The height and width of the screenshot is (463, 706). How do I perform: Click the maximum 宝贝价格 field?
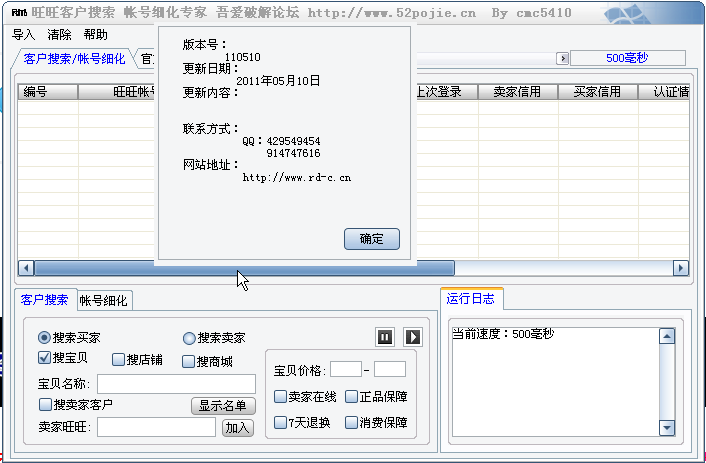pyautogui.click(x=389, y=369)
